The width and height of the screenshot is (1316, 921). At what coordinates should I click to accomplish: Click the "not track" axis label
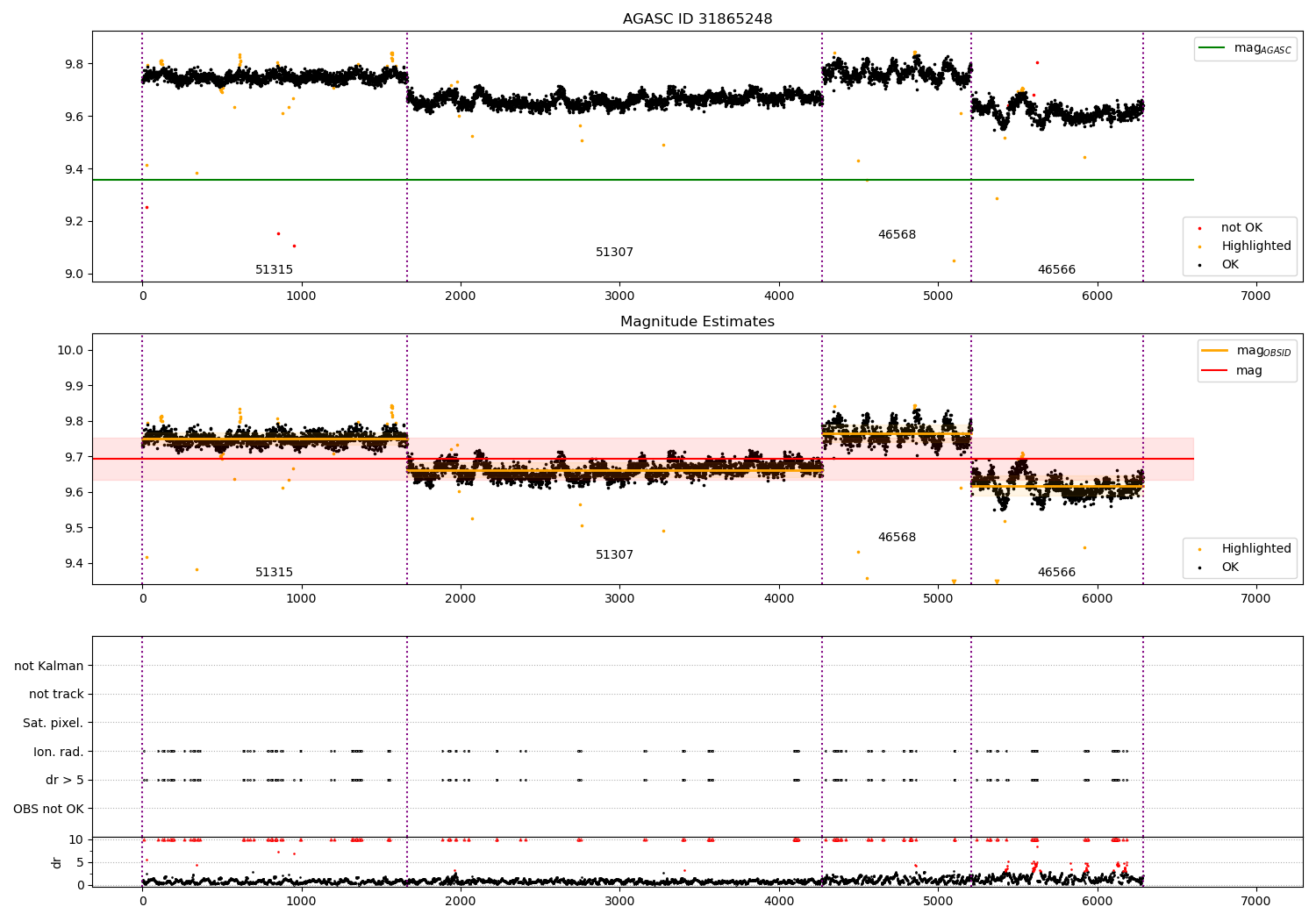[56, 695]
